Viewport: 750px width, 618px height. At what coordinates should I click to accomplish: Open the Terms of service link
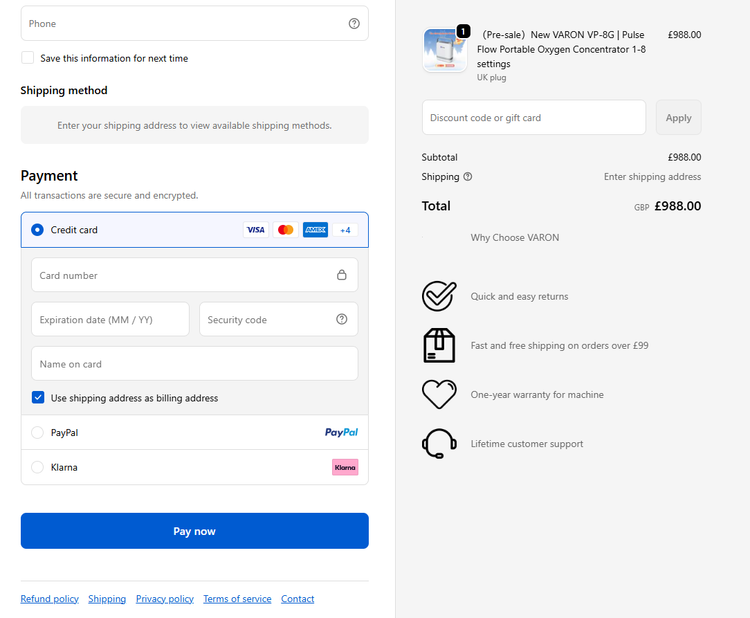pos(237,599)
